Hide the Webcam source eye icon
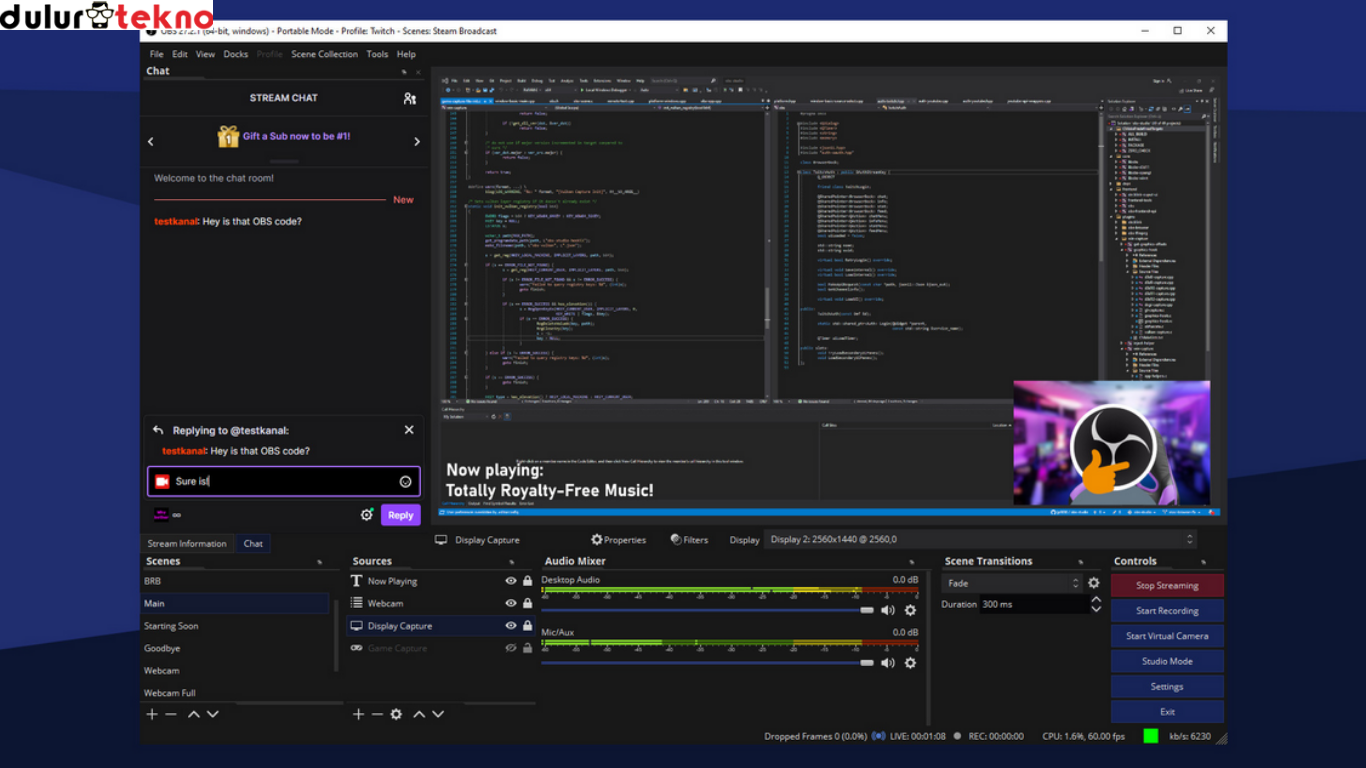1366x768 pixels. pos(511,603)
